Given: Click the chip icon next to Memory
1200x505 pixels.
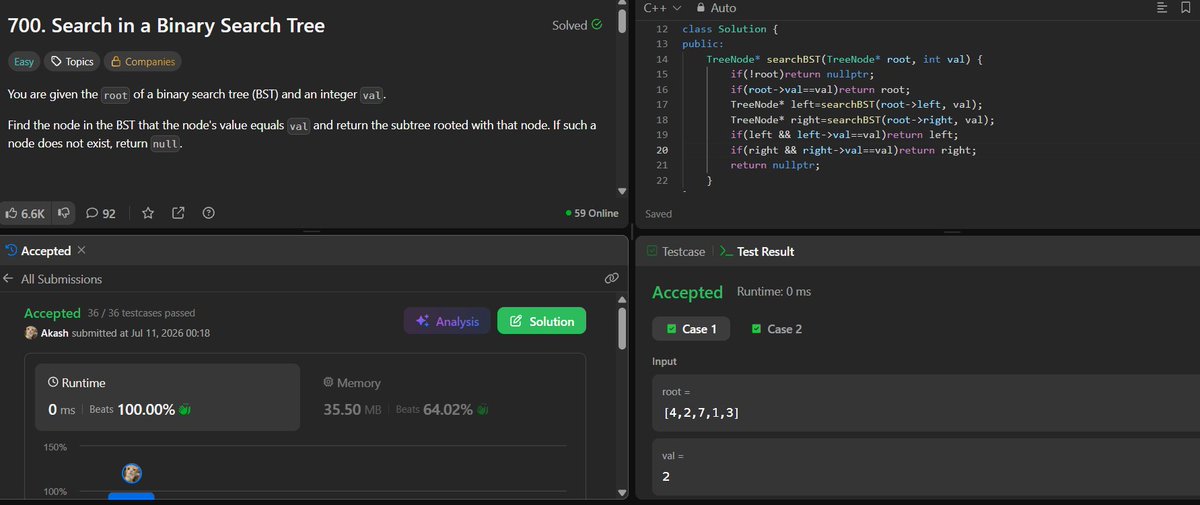Looking at the screenshot, I should [x=329, y=383].
